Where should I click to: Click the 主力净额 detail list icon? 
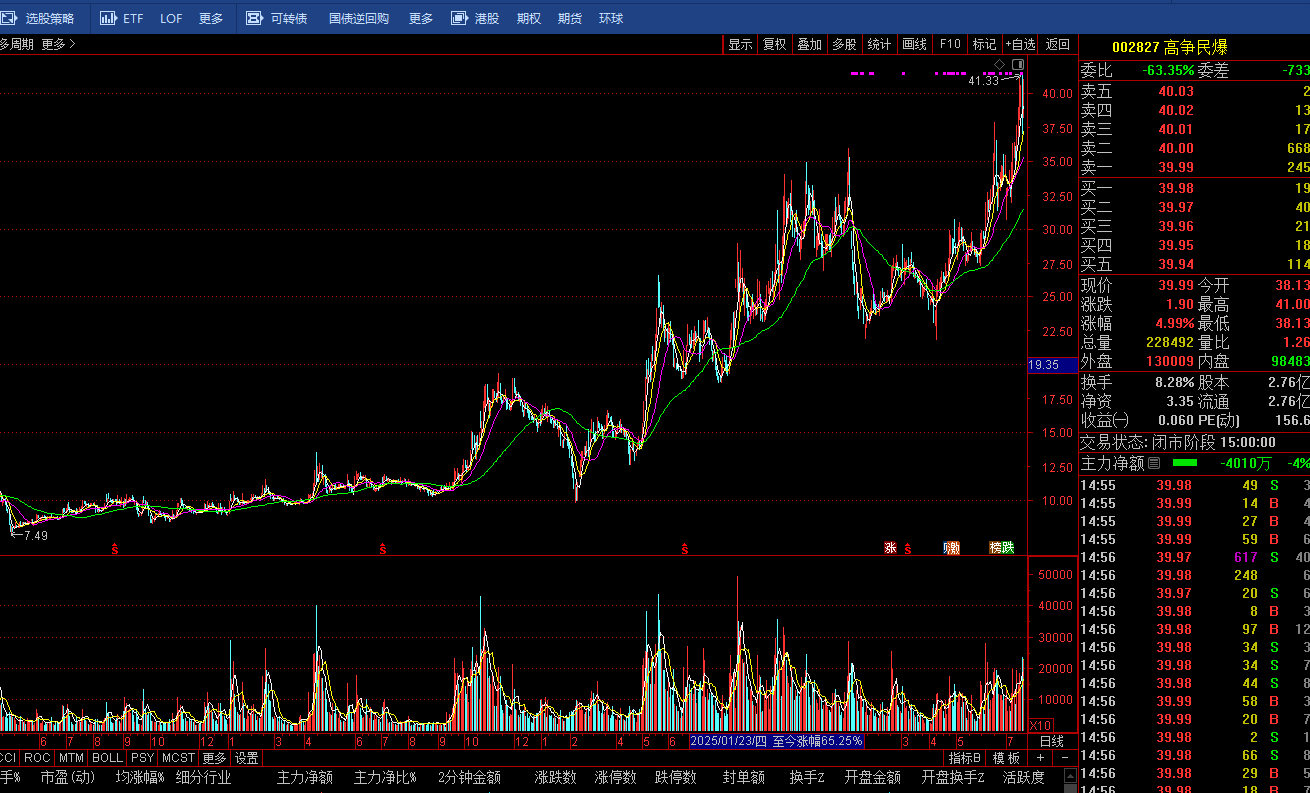click(x=1154, y=463)
